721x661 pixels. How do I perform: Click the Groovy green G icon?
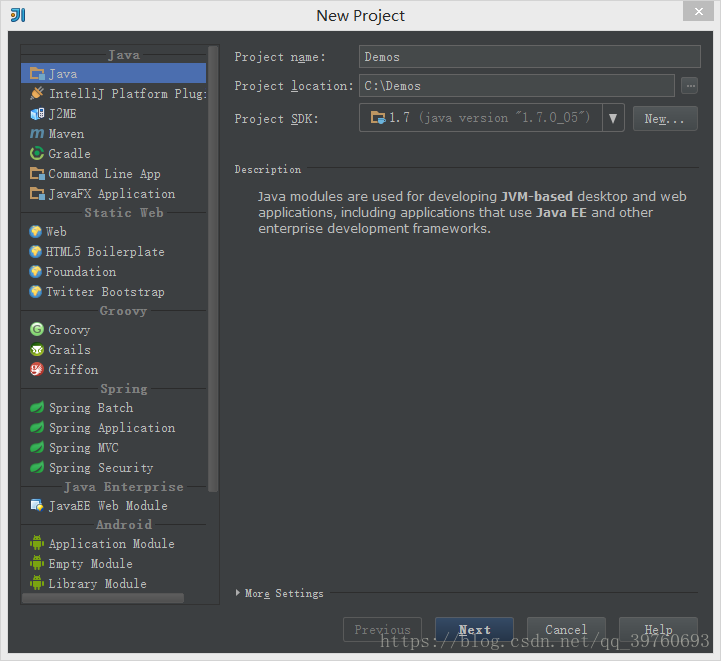[x=37, y=329]
